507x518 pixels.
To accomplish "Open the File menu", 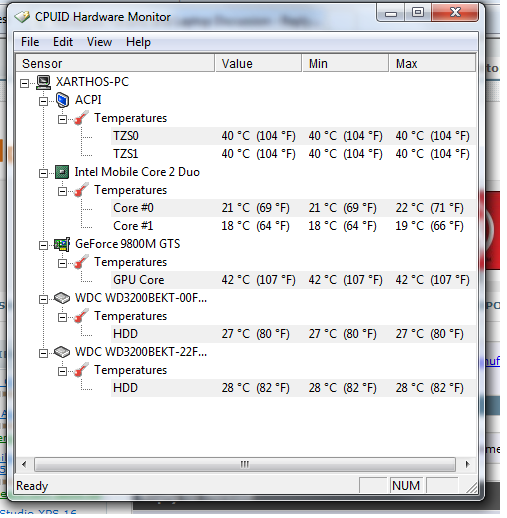I will coord(30,42).
